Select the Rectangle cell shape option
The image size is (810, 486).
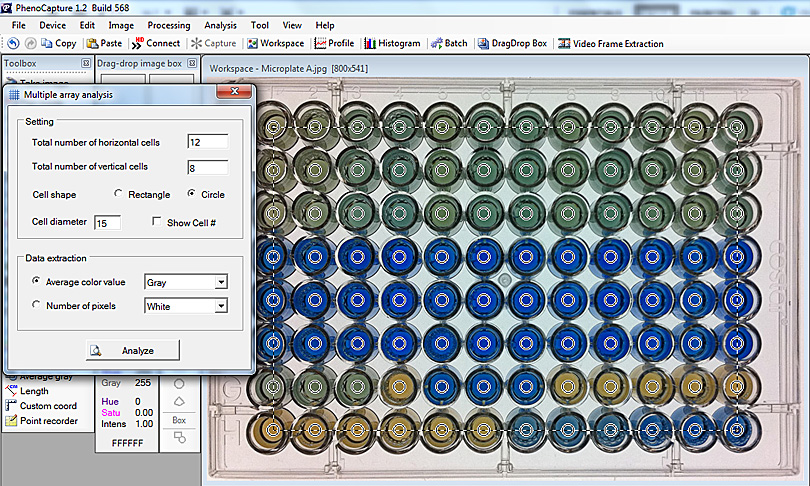tap(120, 194)
